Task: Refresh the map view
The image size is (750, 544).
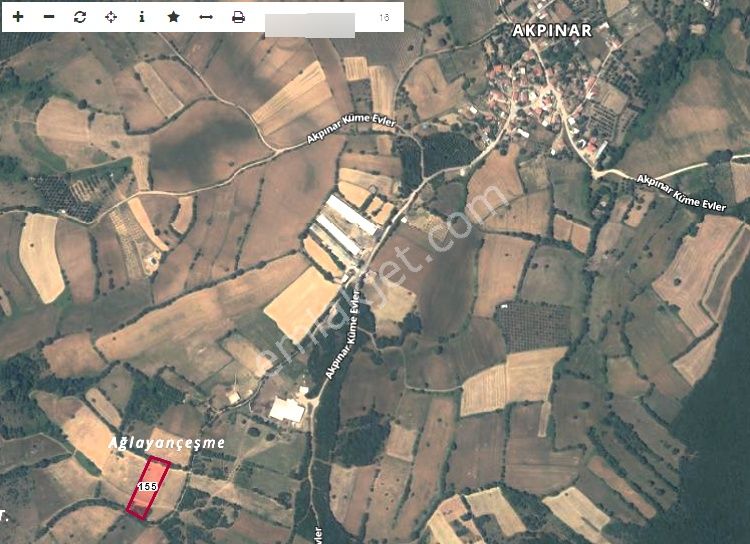Action: (80, 17)
